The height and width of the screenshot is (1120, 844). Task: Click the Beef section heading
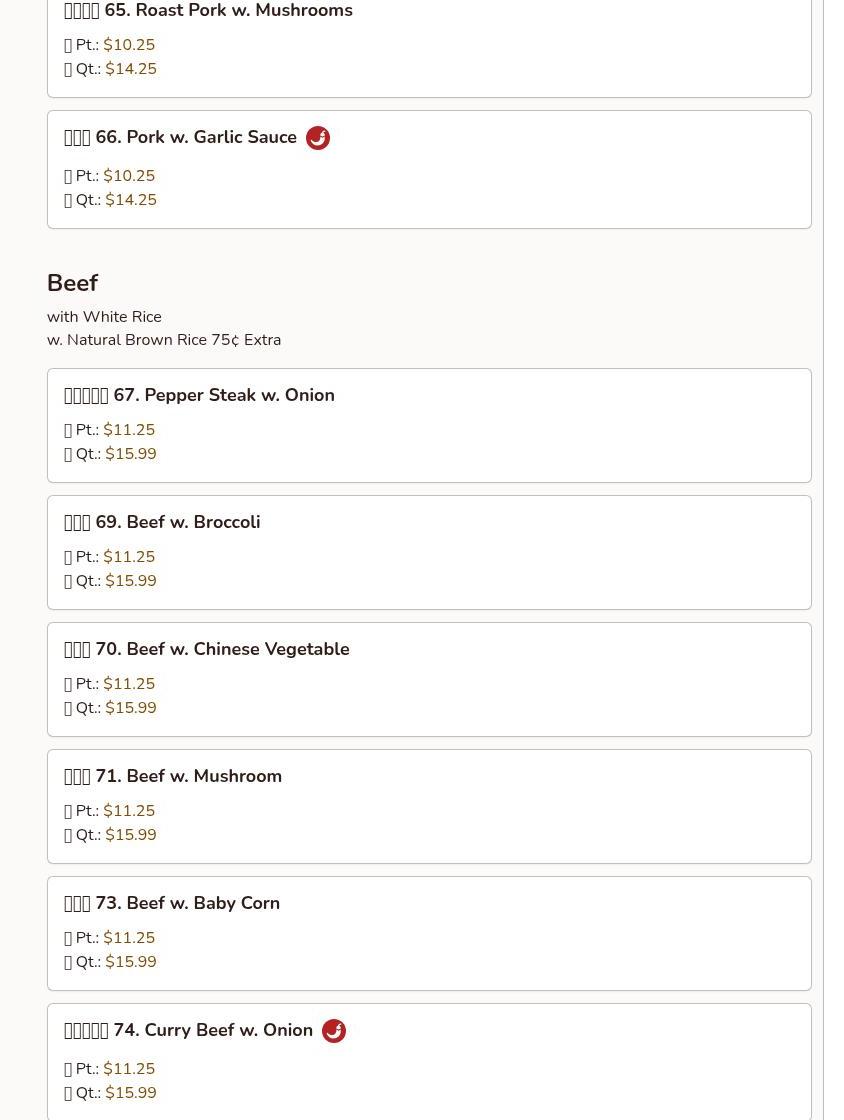[x=73, y=283]
